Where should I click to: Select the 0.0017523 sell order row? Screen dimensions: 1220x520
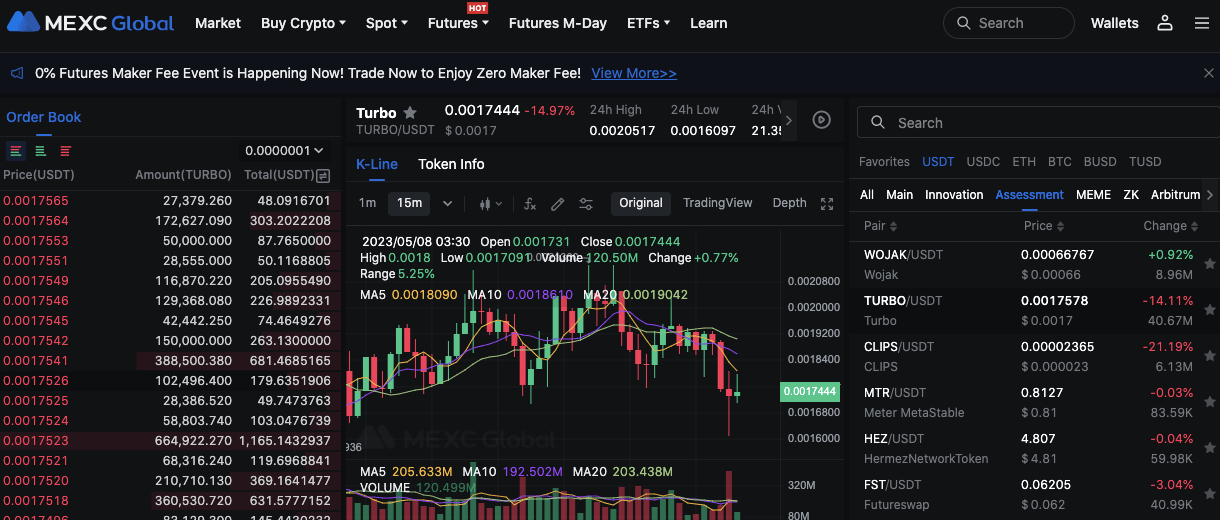click(x=170, y=440)
